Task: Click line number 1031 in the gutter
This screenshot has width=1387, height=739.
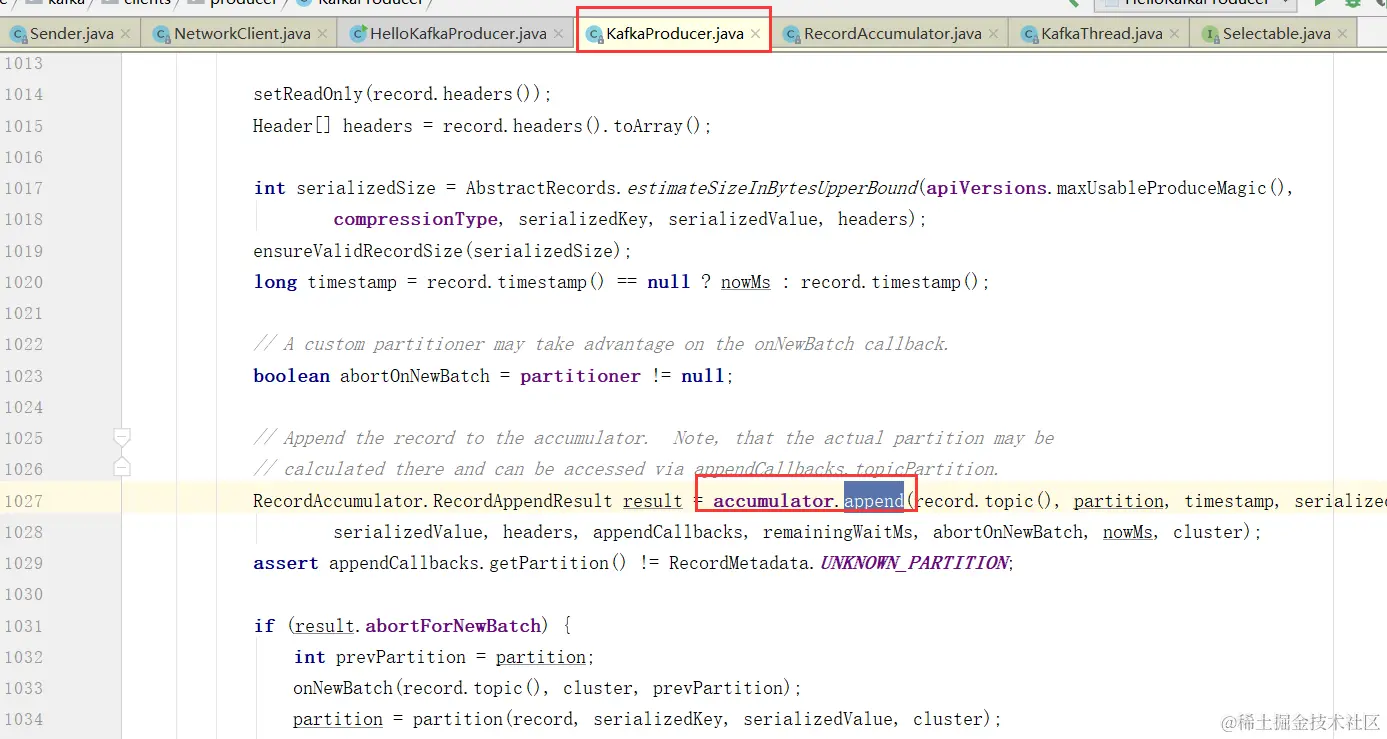Action: [23, 626]
